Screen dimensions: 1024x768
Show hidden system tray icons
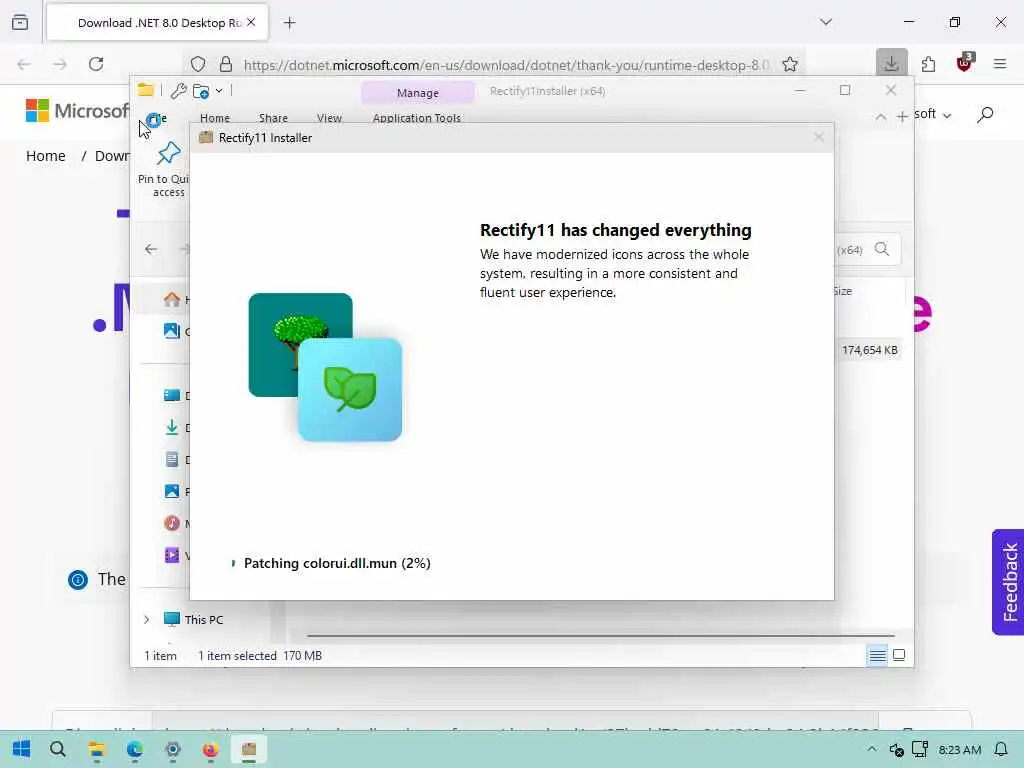point(871,749)
